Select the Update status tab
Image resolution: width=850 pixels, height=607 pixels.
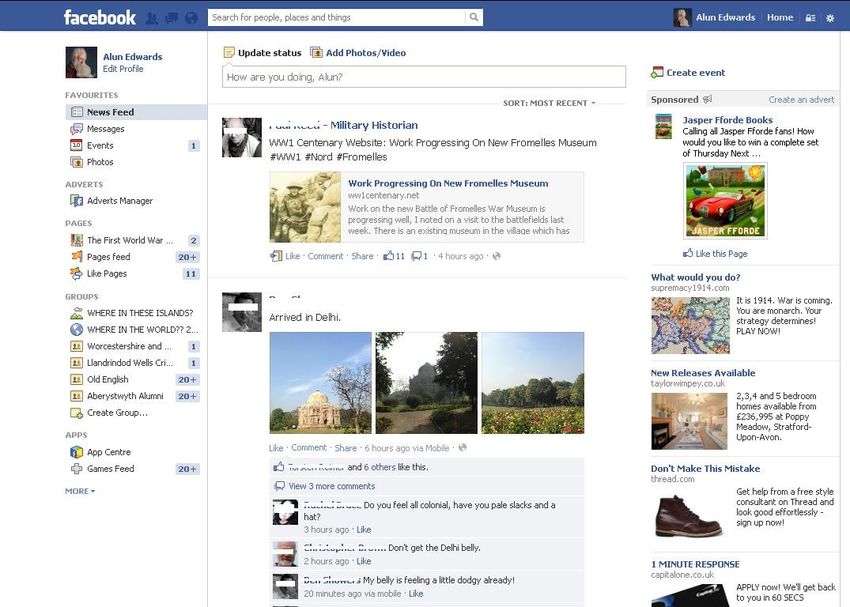[x=263, y=53]
